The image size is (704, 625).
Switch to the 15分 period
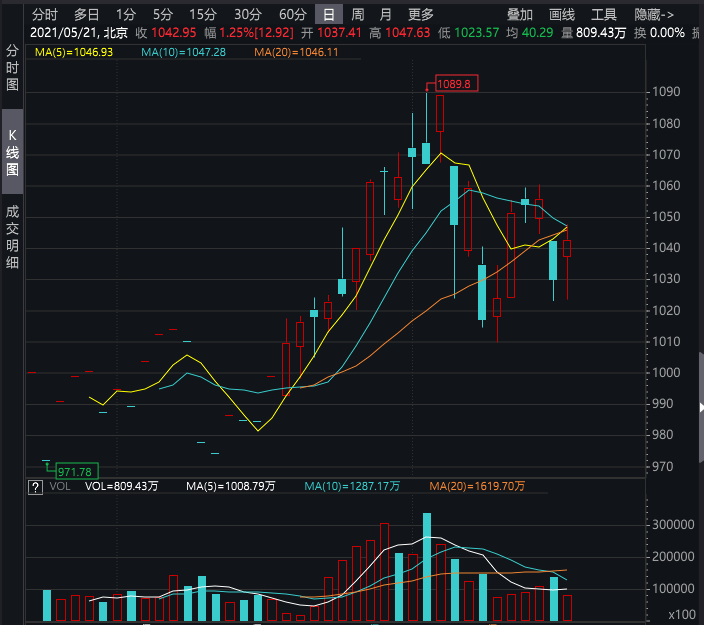pos(203,15)
